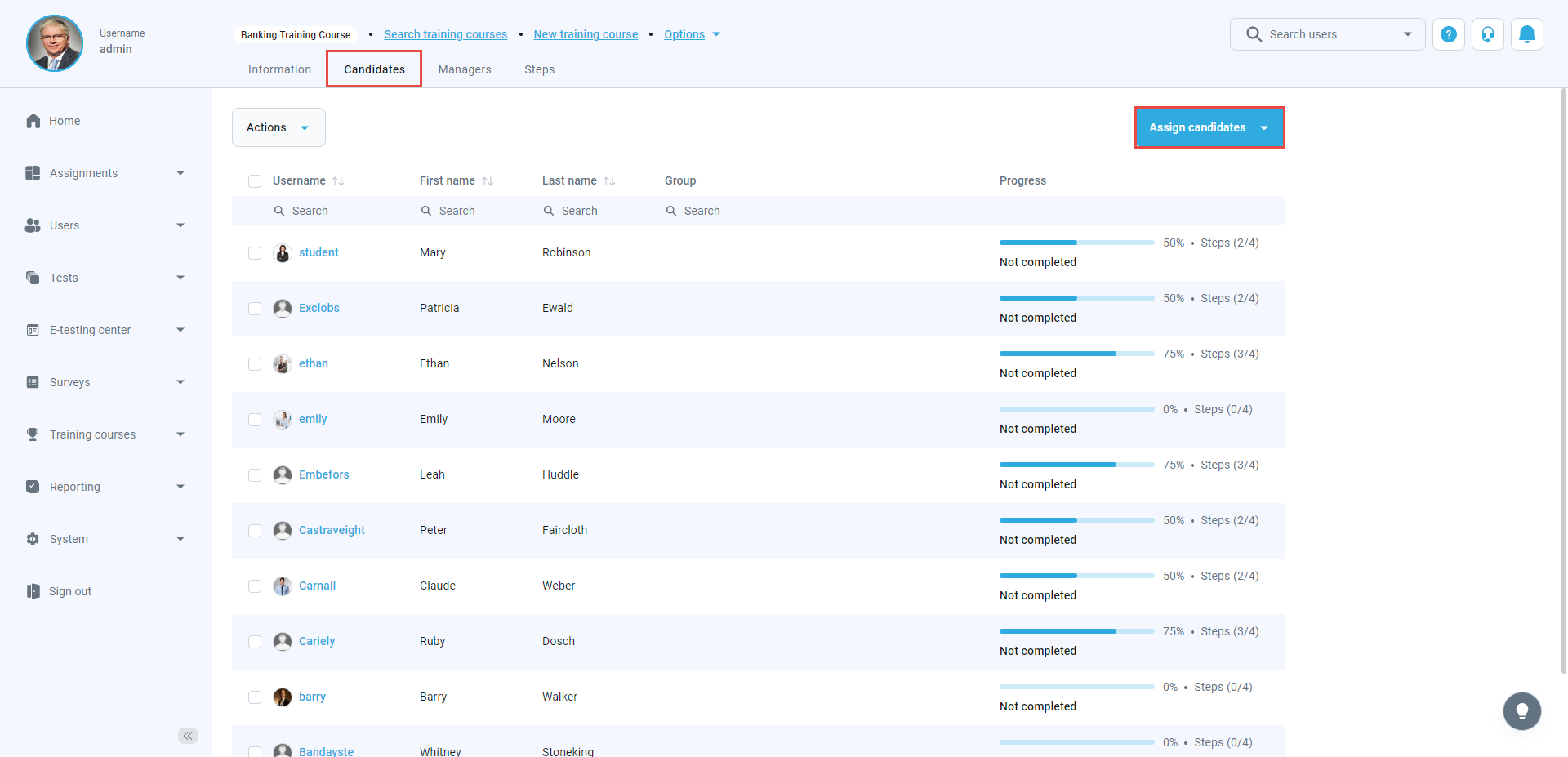Select the checkbox for ethan Nelson
This screenshot has width=1568, height=757.
point(255,364)
